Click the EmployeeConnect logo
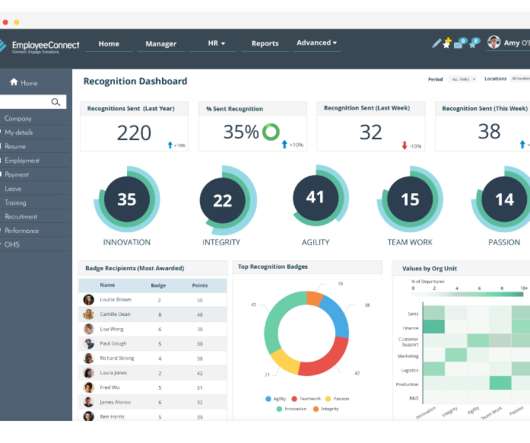Screen dimensions: 530x443 (x=41, y=46)
